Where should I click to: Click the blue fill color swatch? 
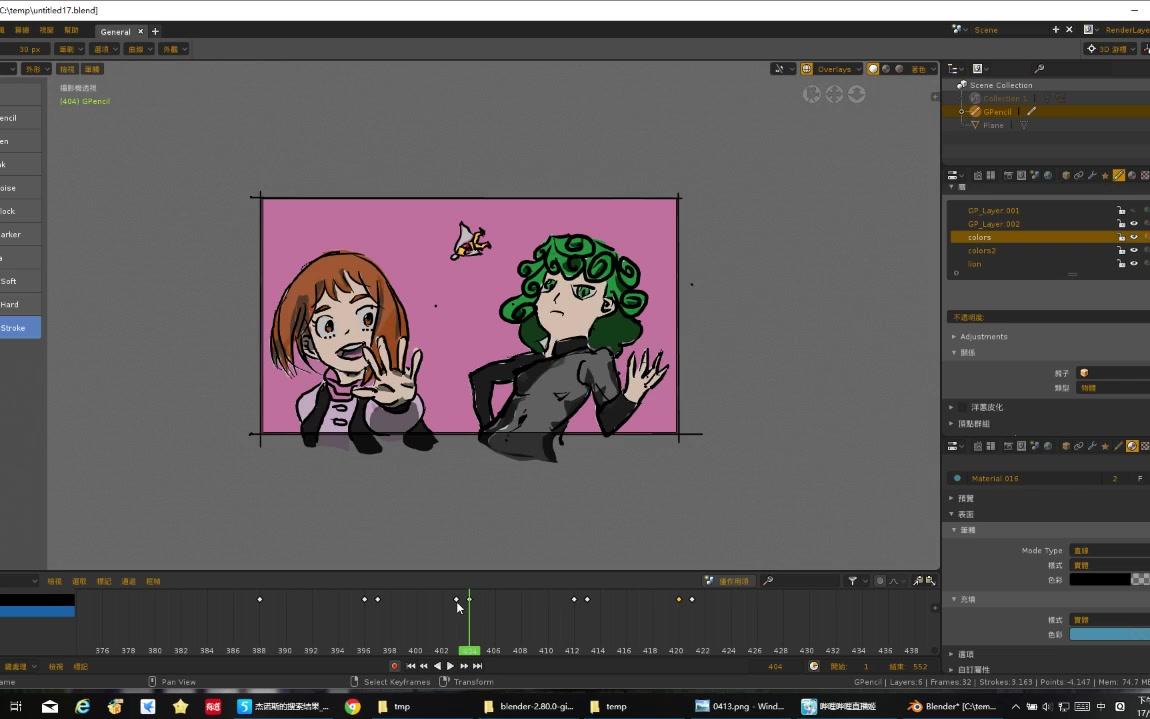(x=1110, y=635)
